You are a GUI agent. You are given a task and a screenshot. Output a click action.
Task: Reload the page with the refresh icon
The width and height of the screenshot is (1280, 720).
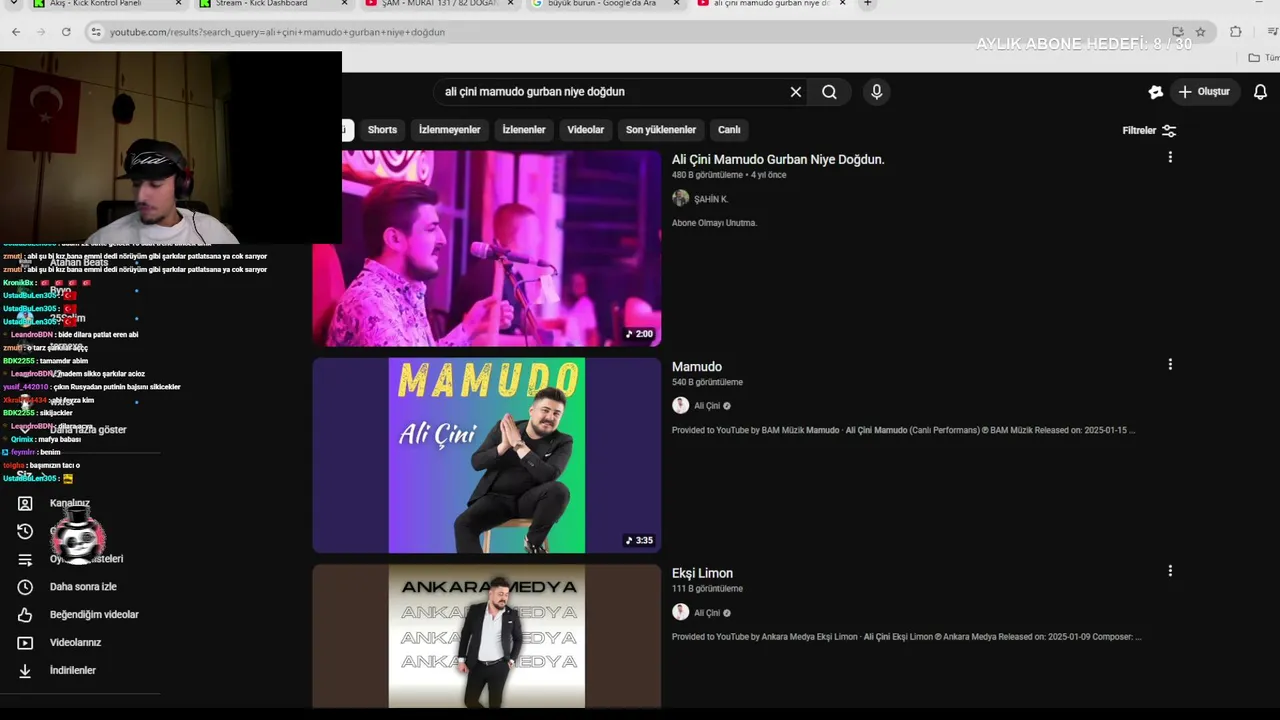click(x=66, y=32)
